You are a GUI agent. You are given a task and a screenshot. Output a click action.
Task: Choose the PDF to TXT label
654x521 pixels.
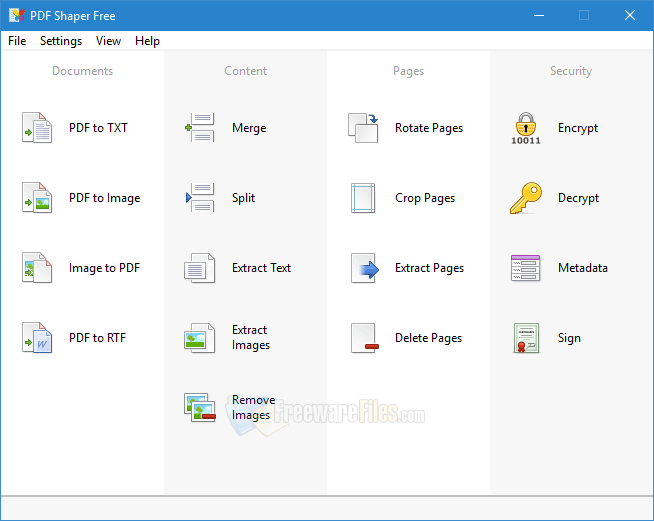98,128
